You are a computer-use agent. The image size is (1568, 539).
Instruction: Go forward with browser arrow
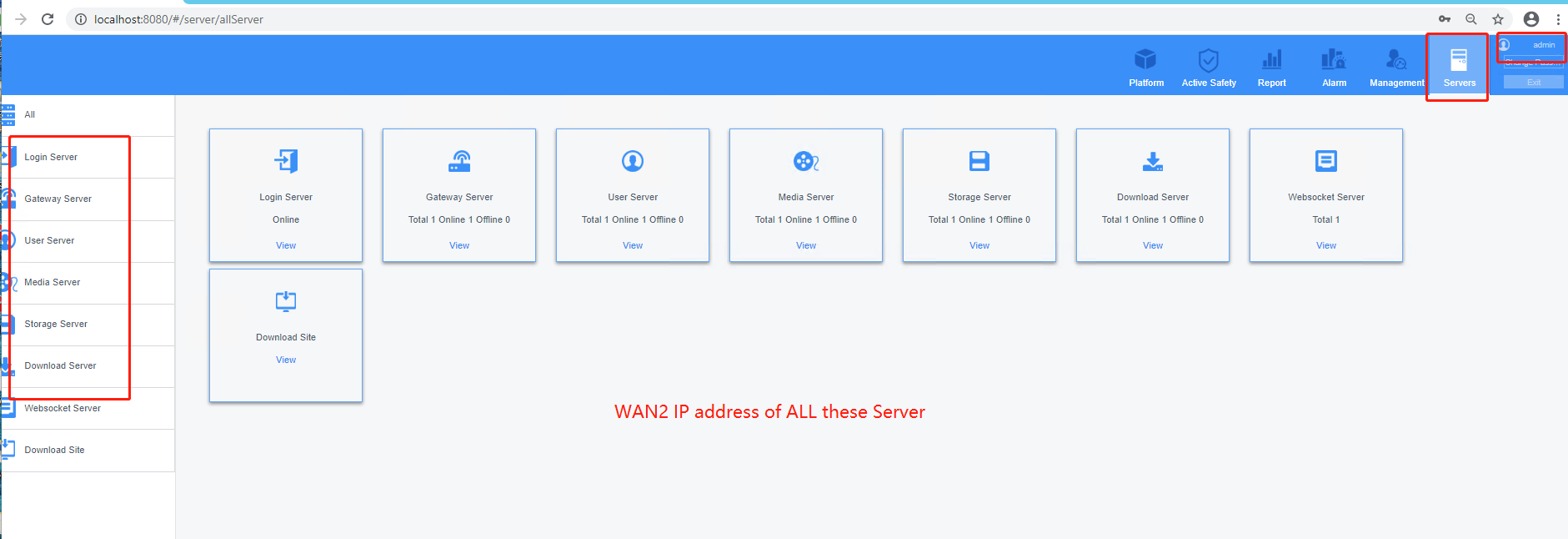pyautogui.click(x=21, y=19)
